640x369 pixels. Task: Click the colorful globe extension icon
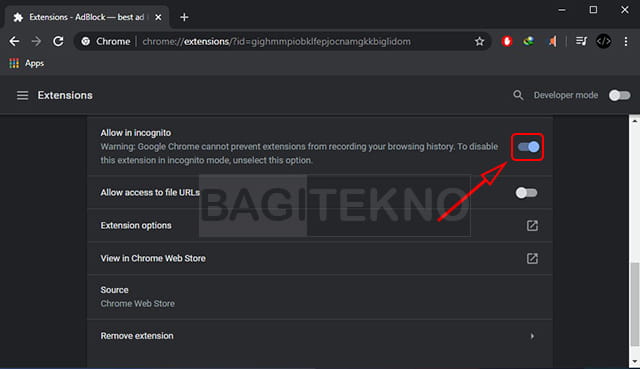click(529, 41)
